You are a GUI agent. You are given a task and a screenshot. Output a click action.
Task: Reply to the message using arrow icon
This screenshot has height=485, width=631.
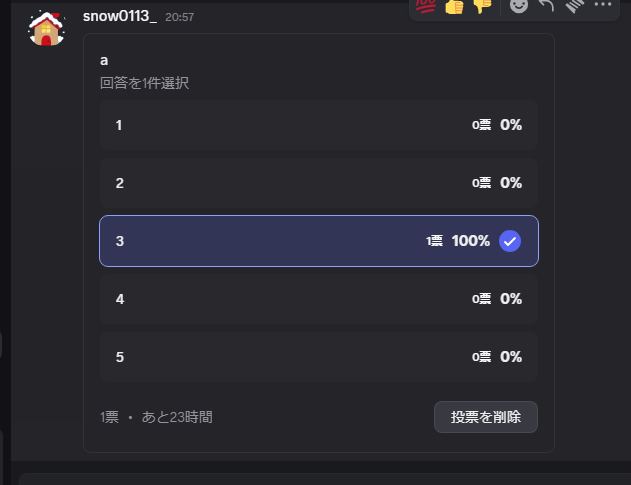click(x=546, y=6)
